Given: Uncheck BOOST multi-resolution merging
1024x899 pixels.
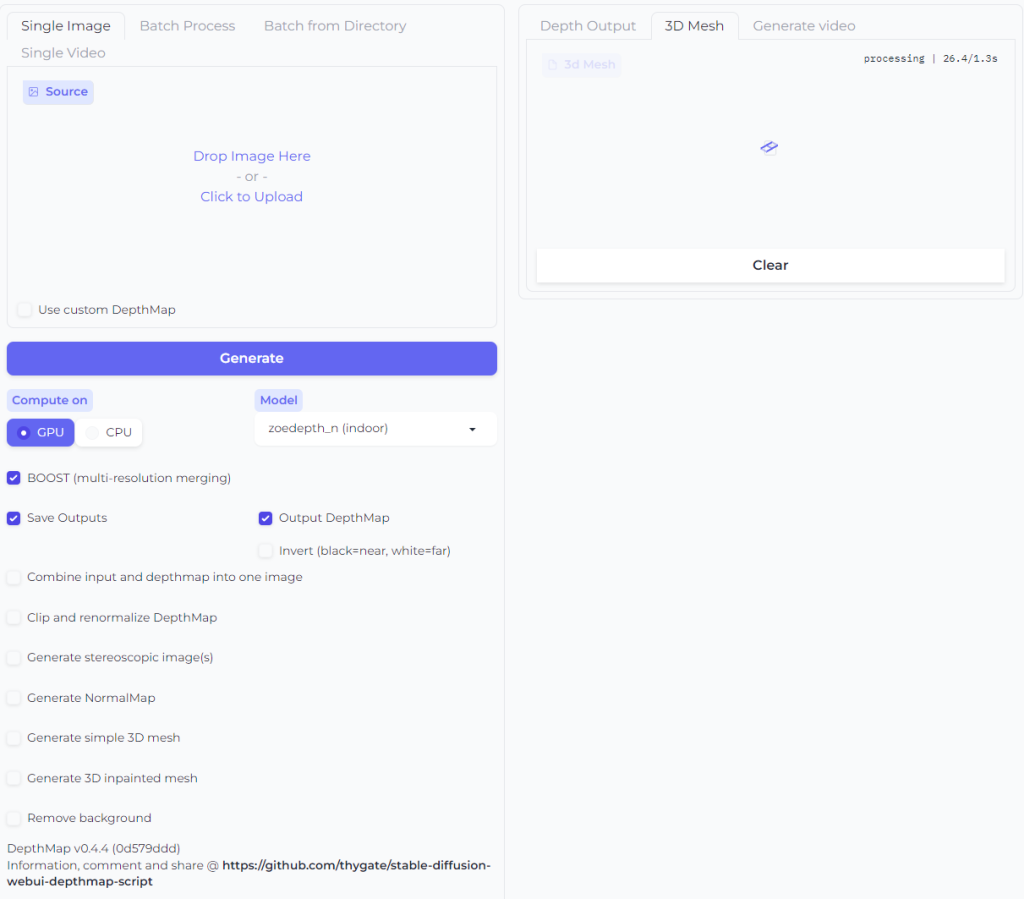Looking at the screenshot, I should tap(14, 478).
